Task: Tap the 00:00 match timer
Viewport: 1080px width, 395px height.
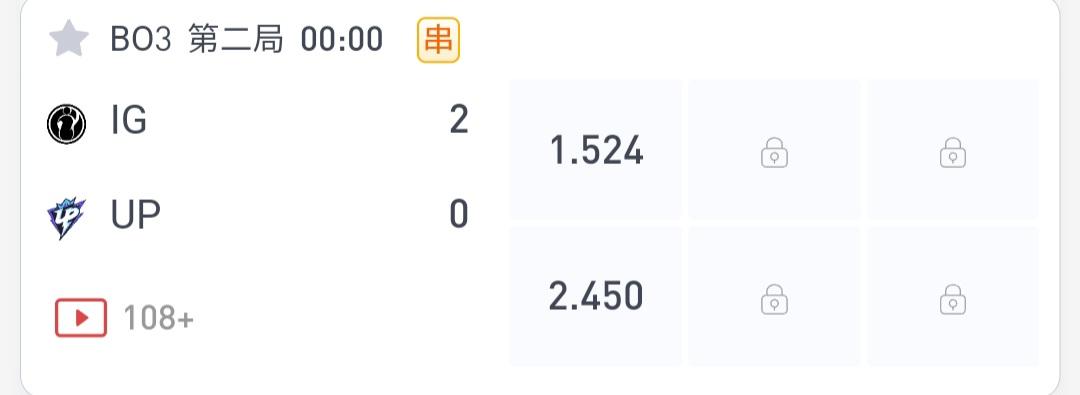Action: [342, 40]
